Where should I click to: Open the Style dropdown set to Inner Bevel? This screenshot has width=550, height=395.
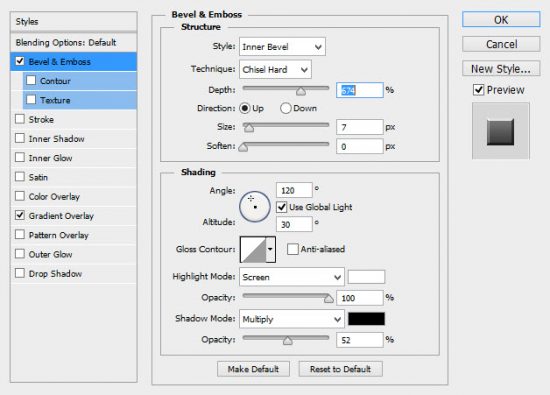tap(282, 47)
